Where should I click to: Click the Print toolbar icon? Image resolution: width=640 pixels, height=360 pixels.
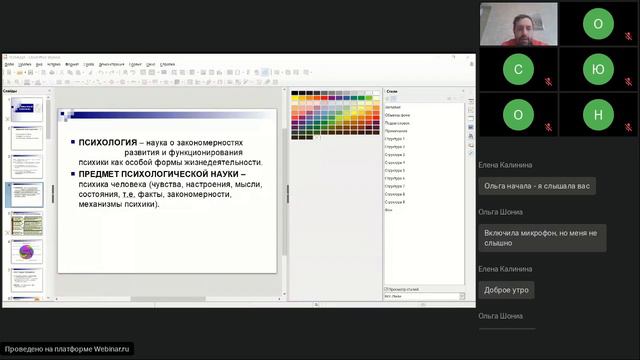point(52,73)
